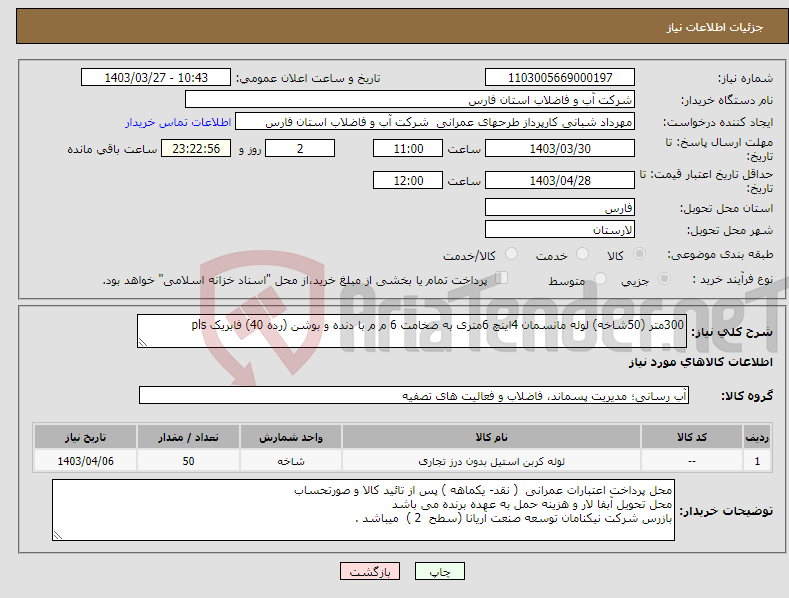Click the delivery city field لارستان
The height and width of the screenshot is (598, 789).
pos(560,229)
